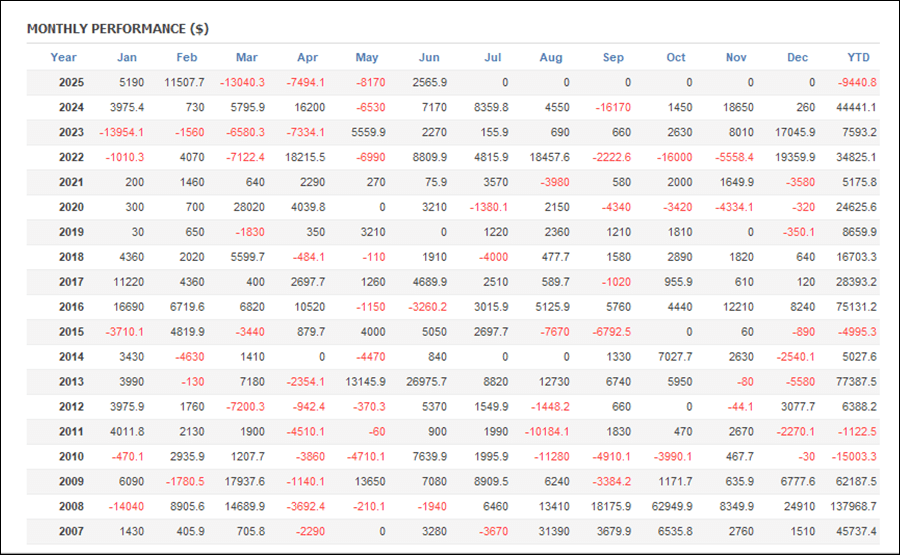Click the Jun column header

pos(429,57)
